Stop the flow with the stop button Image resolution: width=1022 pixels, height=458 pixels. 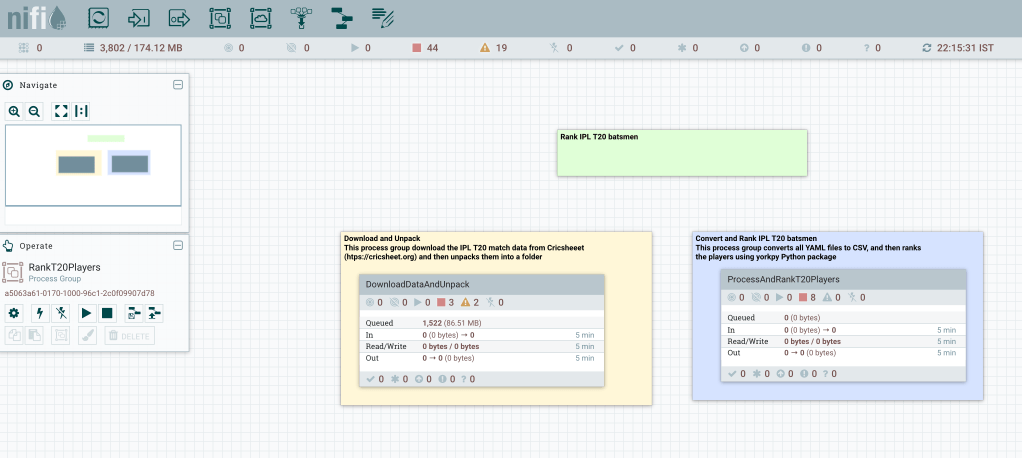107,313
